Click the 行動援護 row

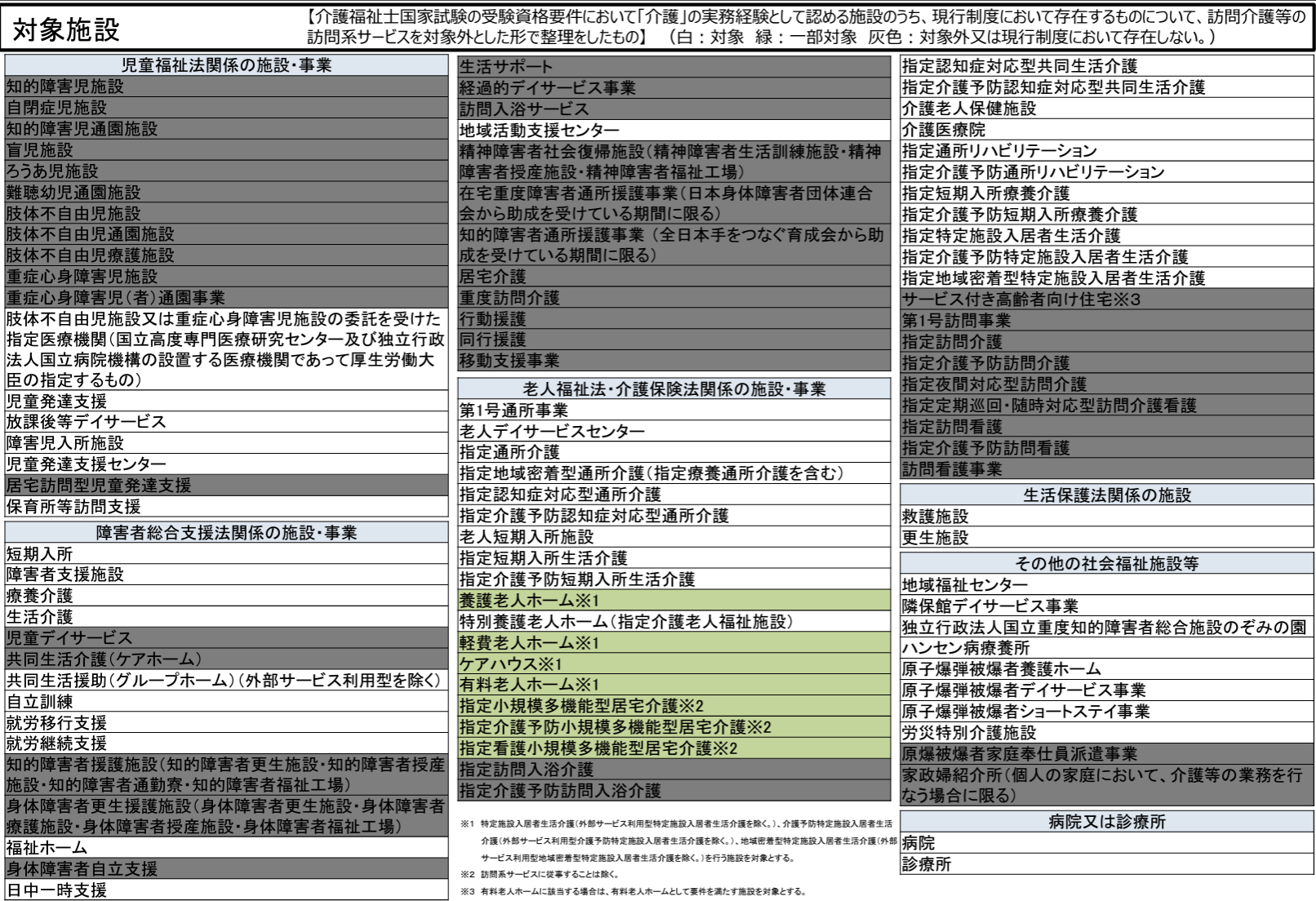(674, 319)
